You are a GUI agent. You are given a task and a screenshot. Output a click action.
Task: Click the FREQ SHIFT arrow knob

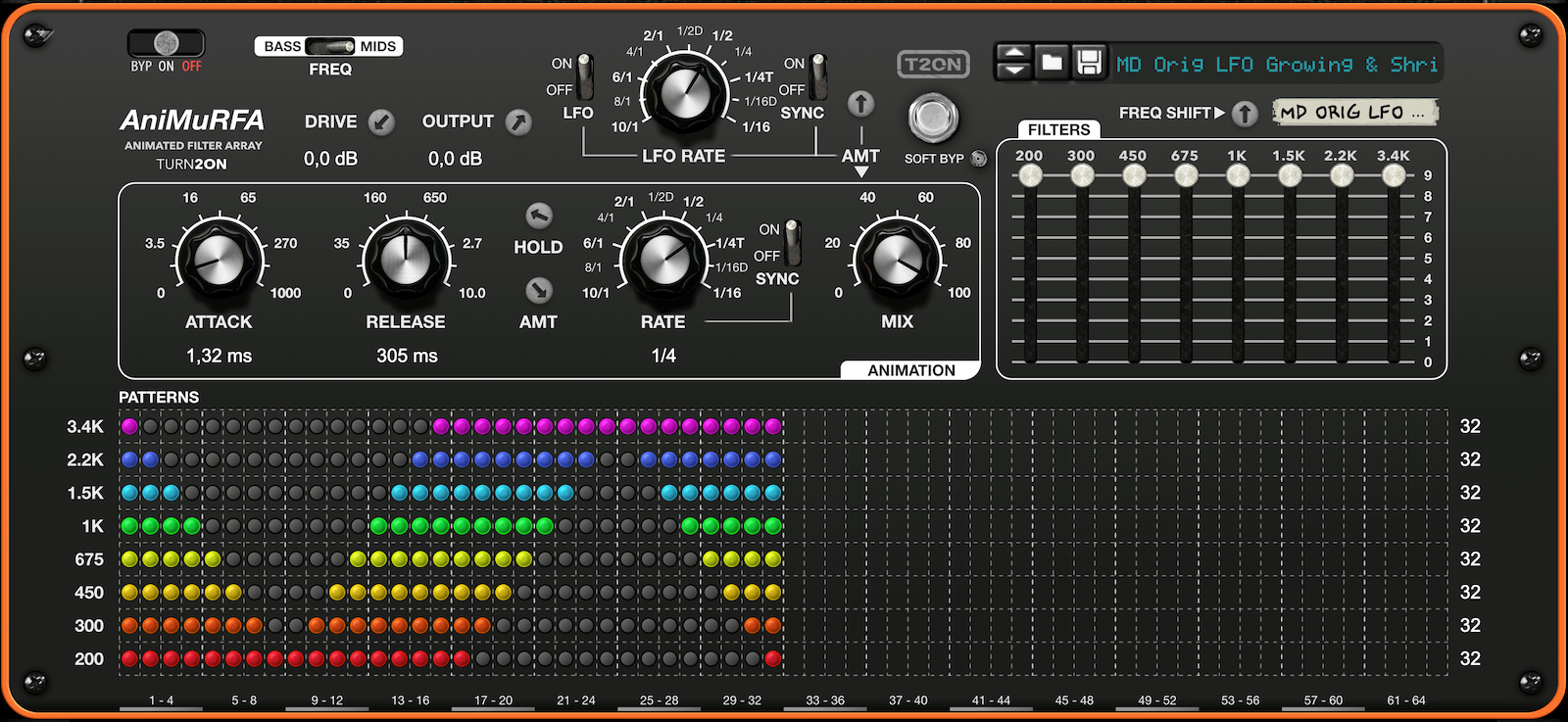click(x=1245, y=114)
